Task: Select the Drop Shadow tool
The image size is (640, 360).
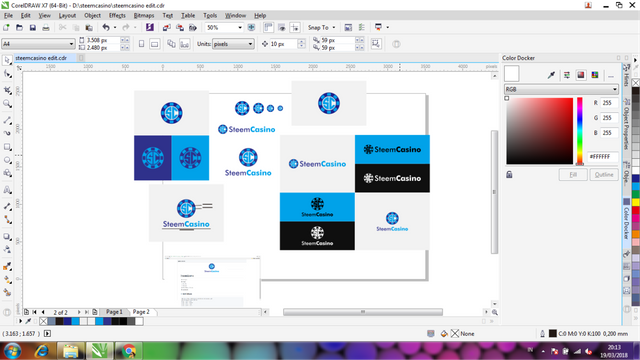Action: (7, 236)
